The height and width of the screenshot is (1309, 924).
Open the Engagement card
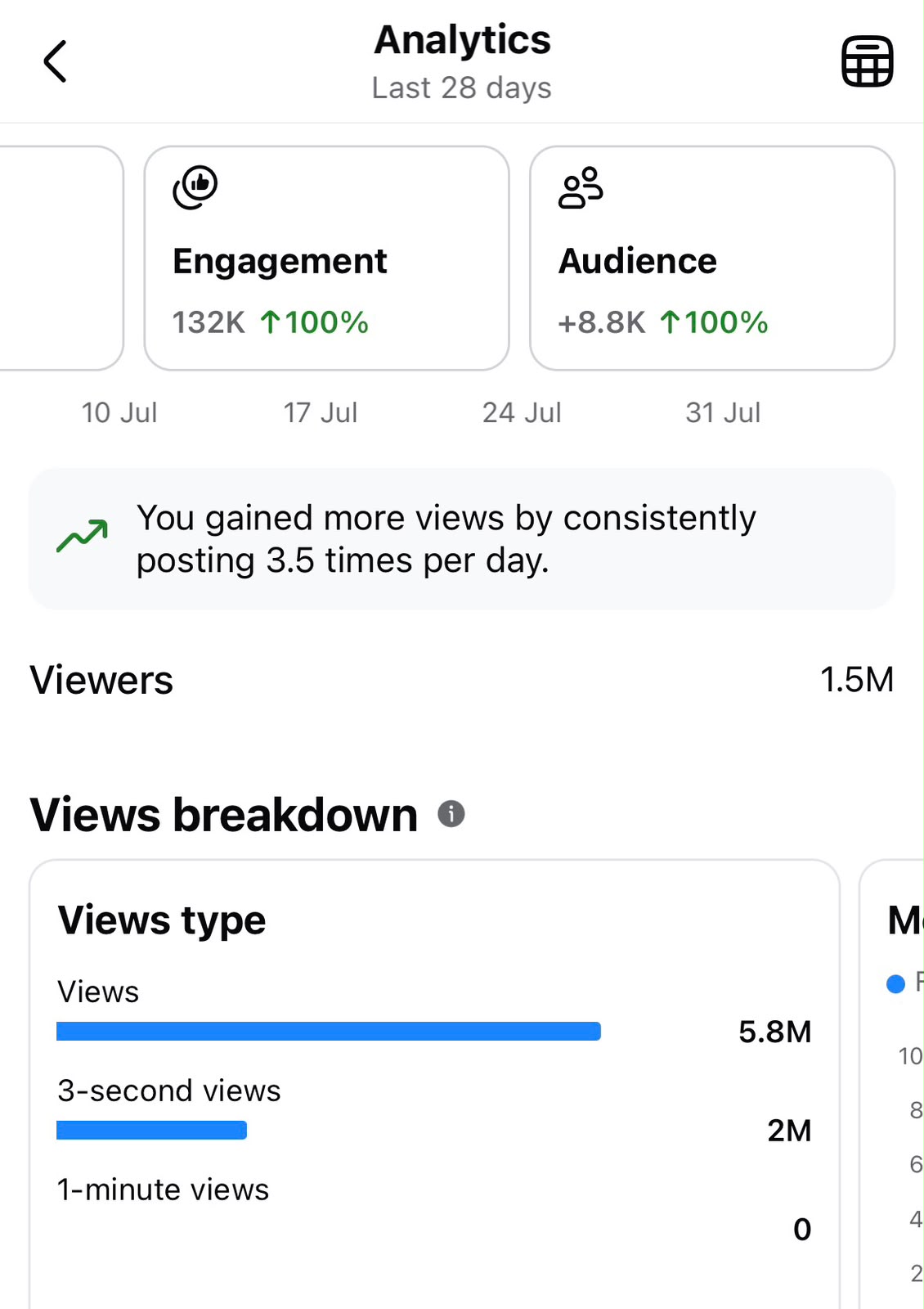coord(327,259)
